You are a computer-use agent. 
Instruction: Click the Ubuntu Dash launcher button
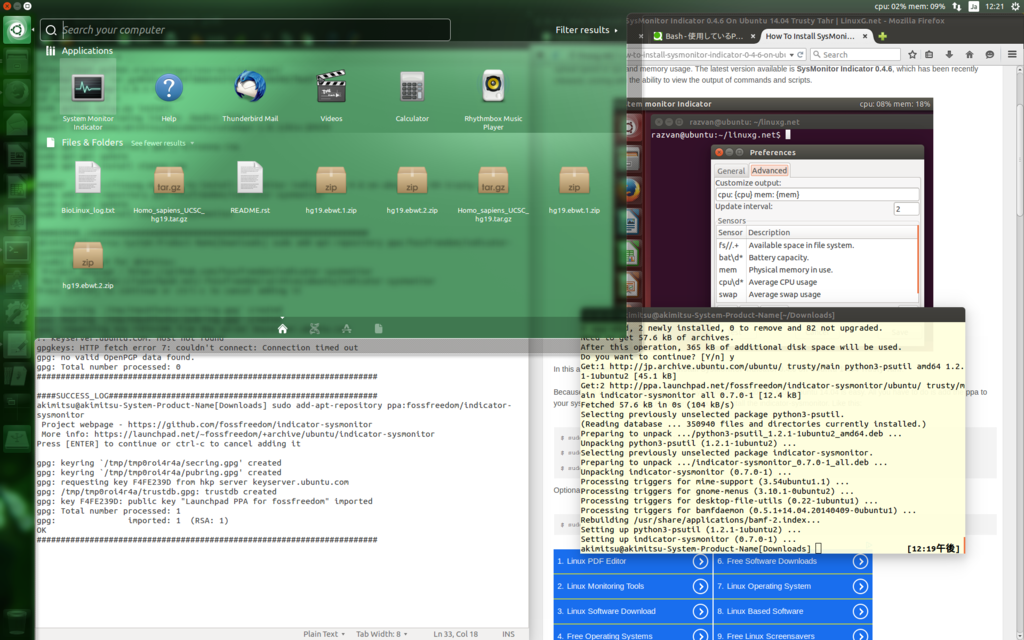[x=16, y=30]
